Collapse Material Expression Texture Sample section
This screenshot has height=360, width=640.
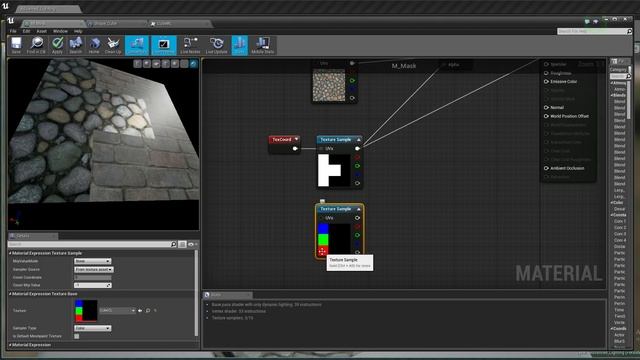pos(10,253)
